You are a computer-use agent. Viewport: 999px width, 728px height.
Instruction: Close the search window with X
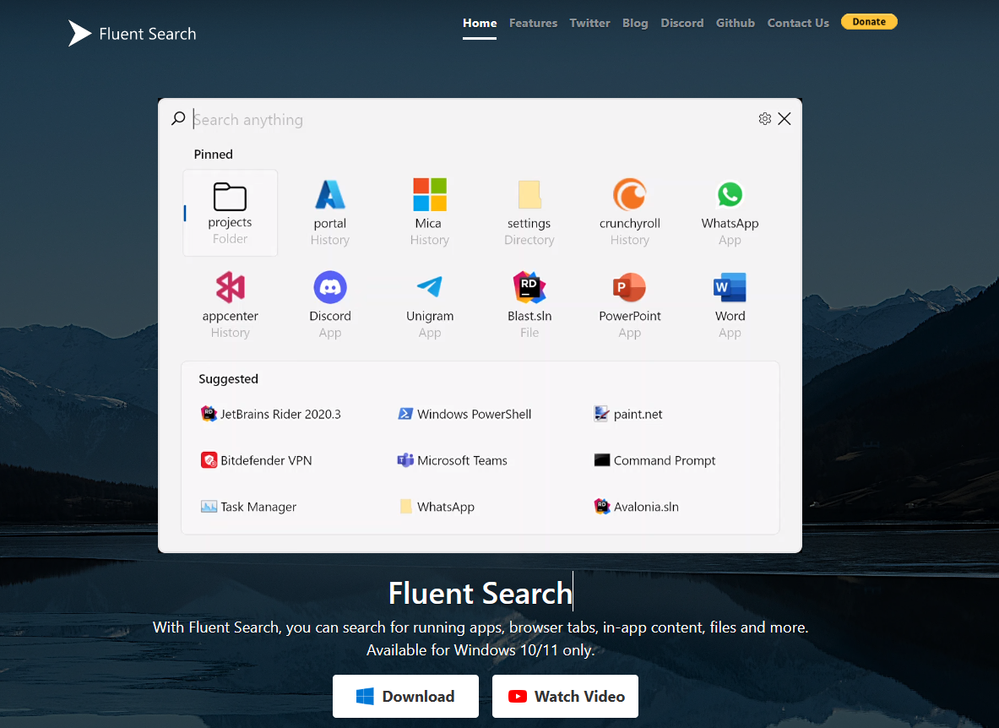pyautogui.click(x=784, y=118)
